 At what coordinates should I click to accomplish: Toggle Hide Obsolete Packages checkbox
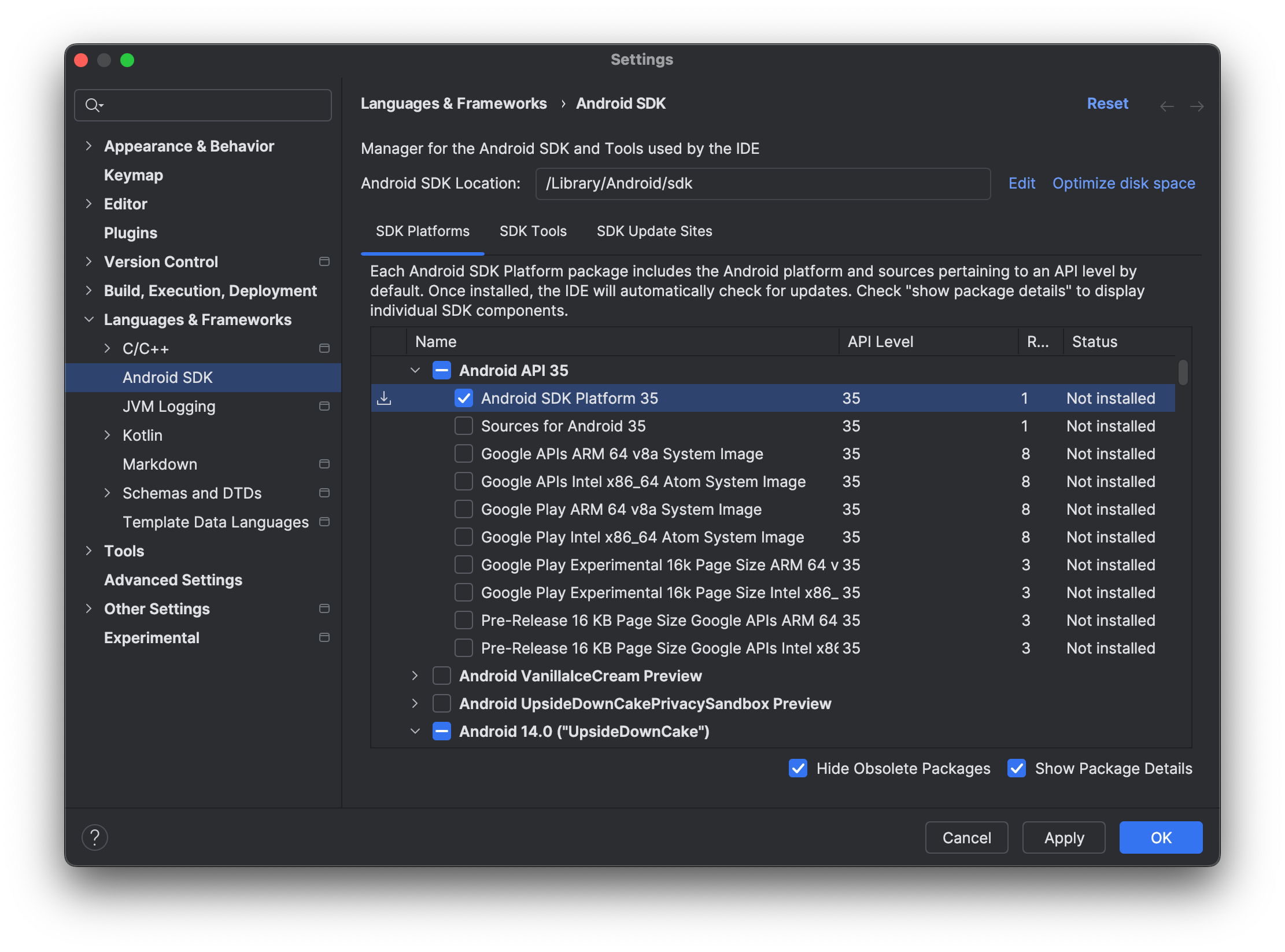(x=798, y=768)
